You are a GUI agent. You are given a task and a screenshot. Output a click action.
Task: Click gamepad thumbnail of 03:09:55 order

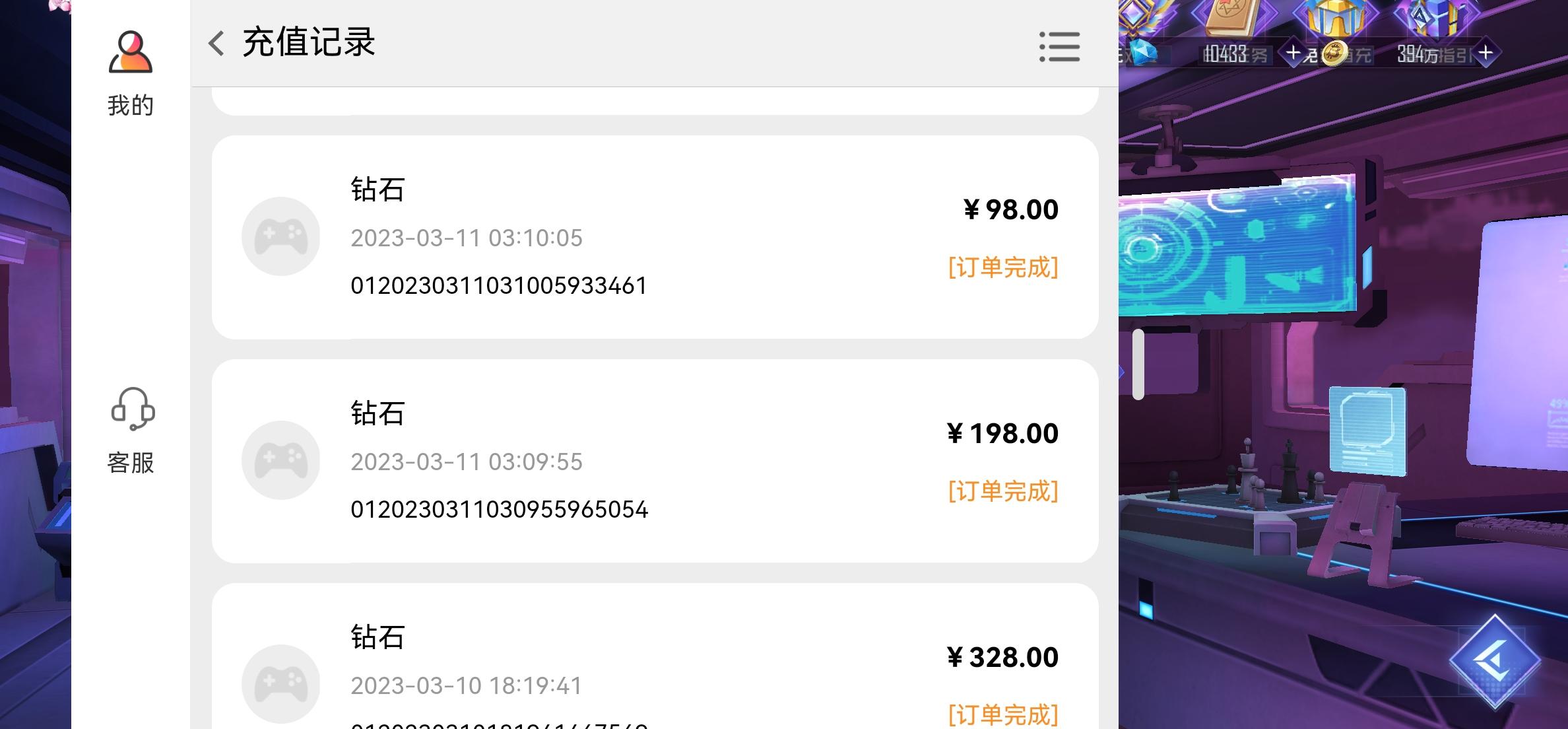click(281, 460)
